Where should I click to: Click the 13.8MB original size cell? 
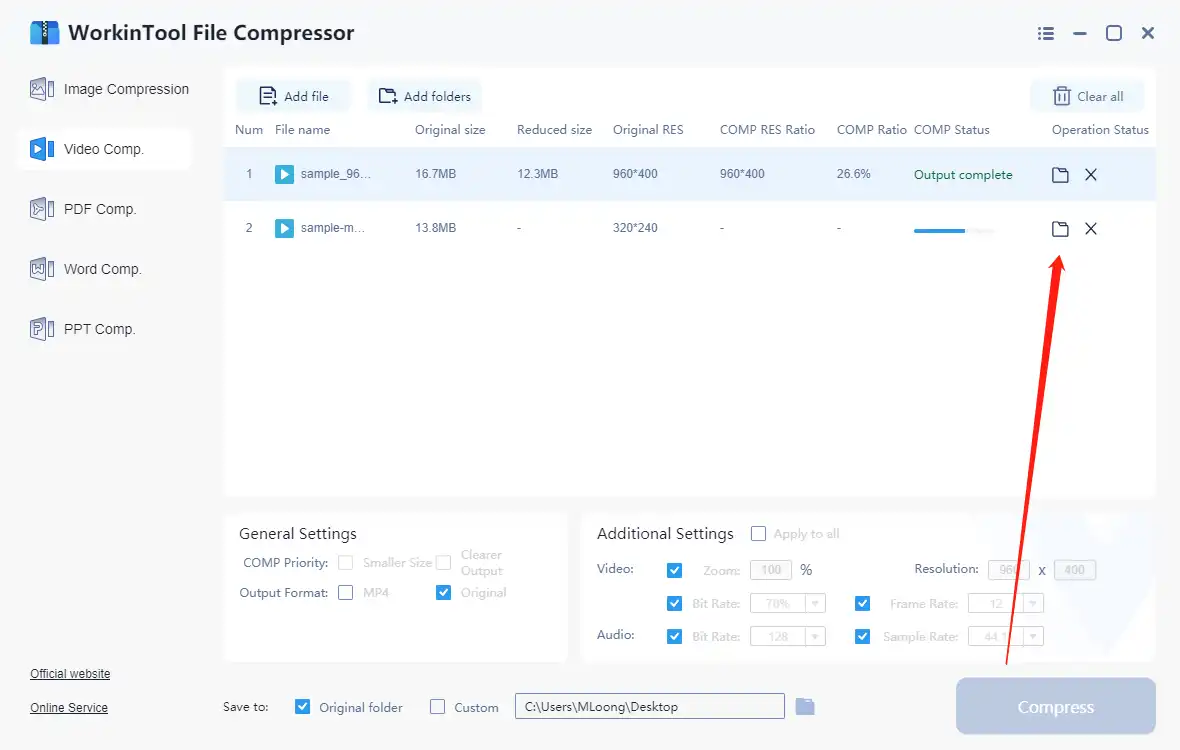tap(436, 228)
